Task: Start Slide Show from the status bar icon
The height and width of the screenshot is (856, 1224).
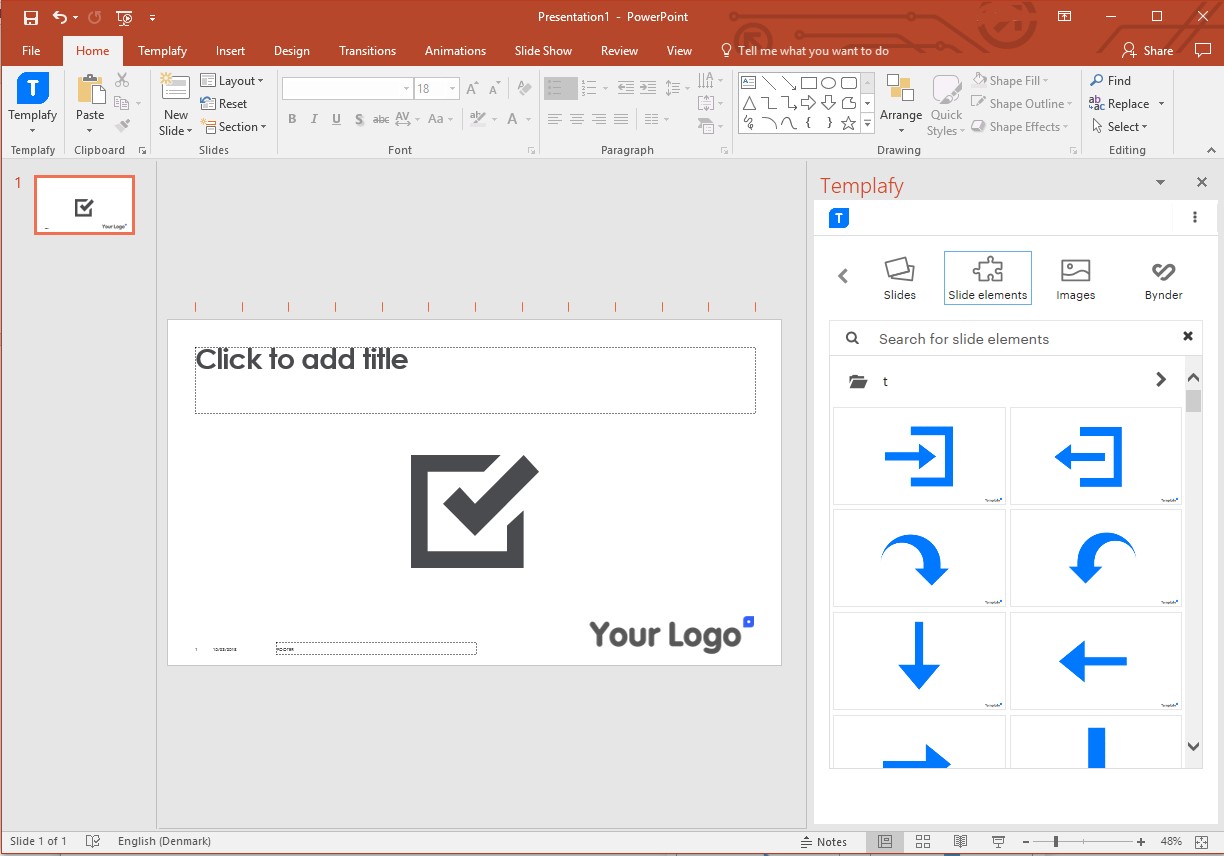Action: (x=997, y=841)
